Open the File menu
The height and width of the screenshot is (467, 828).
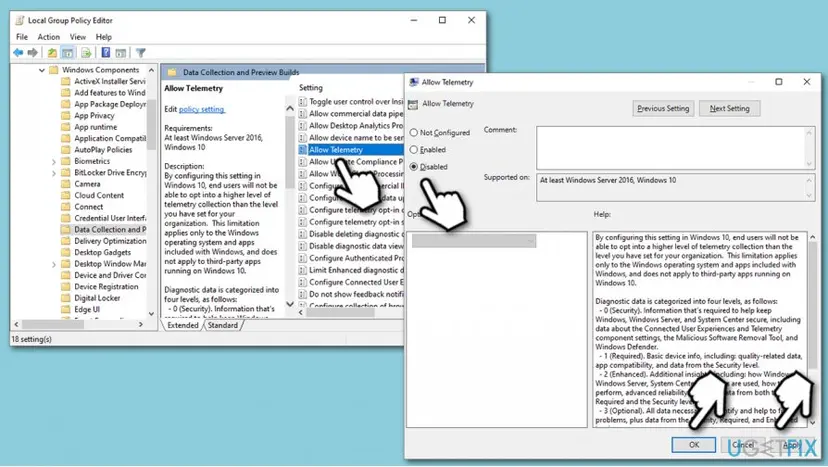22,37
